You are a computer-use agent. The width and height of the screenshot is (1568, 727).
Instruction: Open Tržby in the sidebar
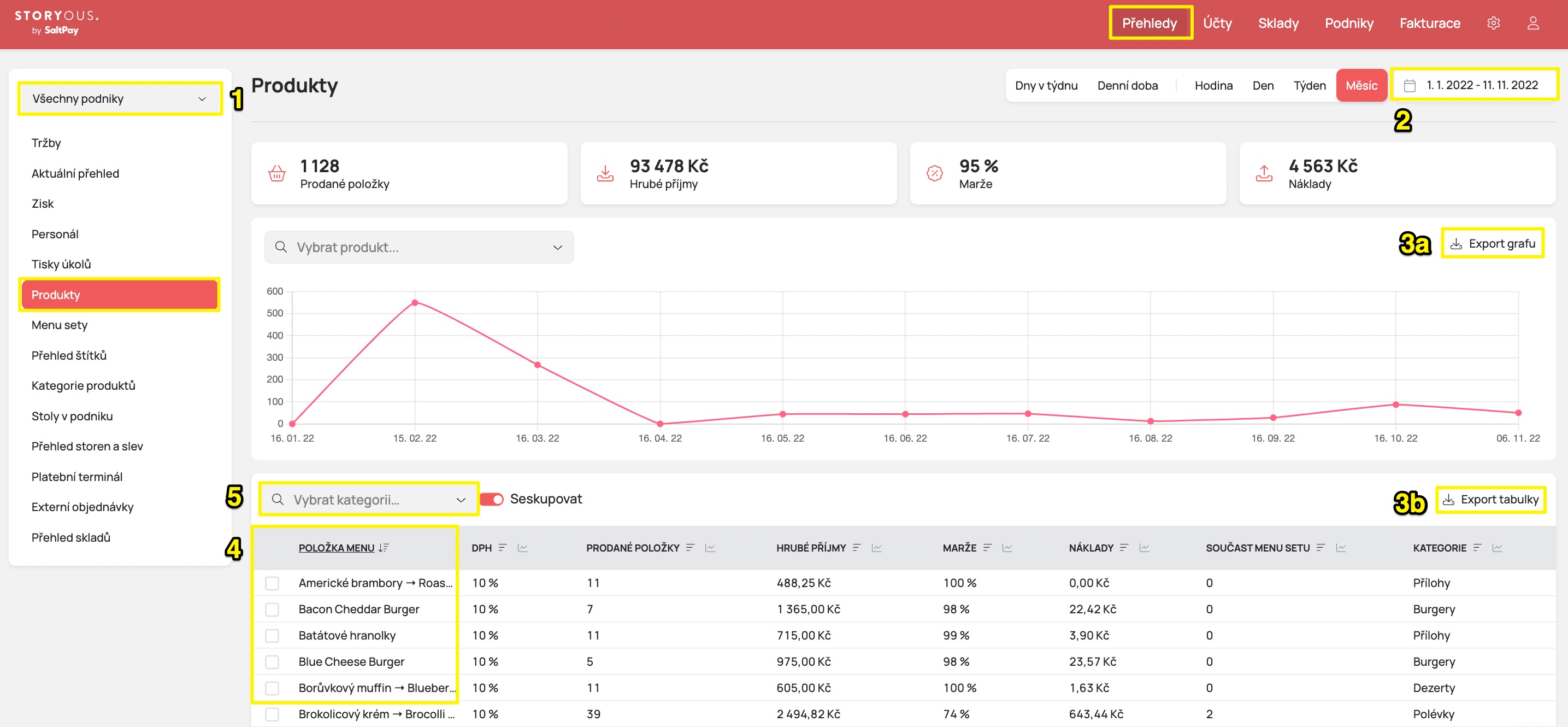[x=46, y=143]
